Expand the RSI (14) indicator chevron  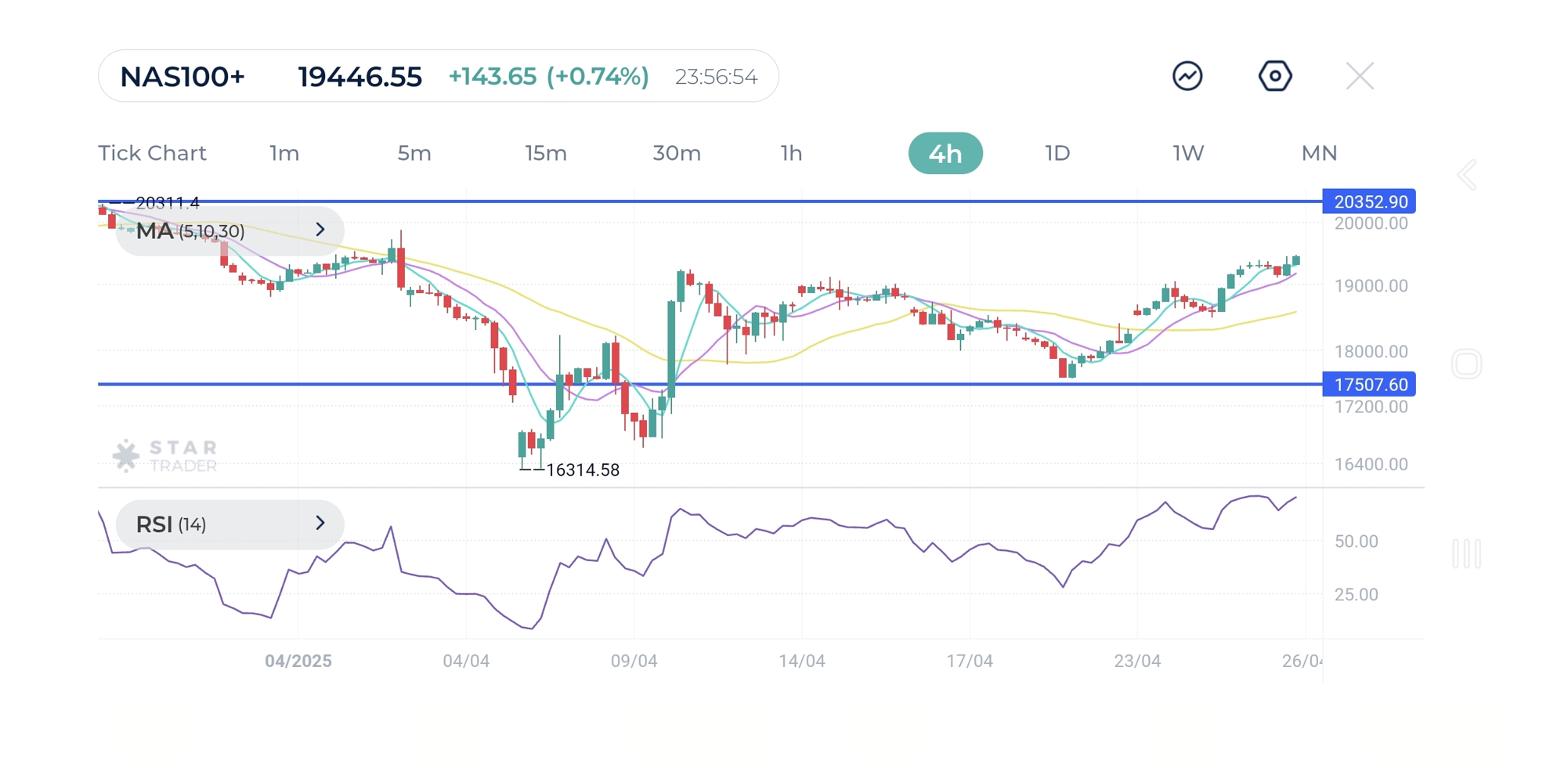[320, 524]
